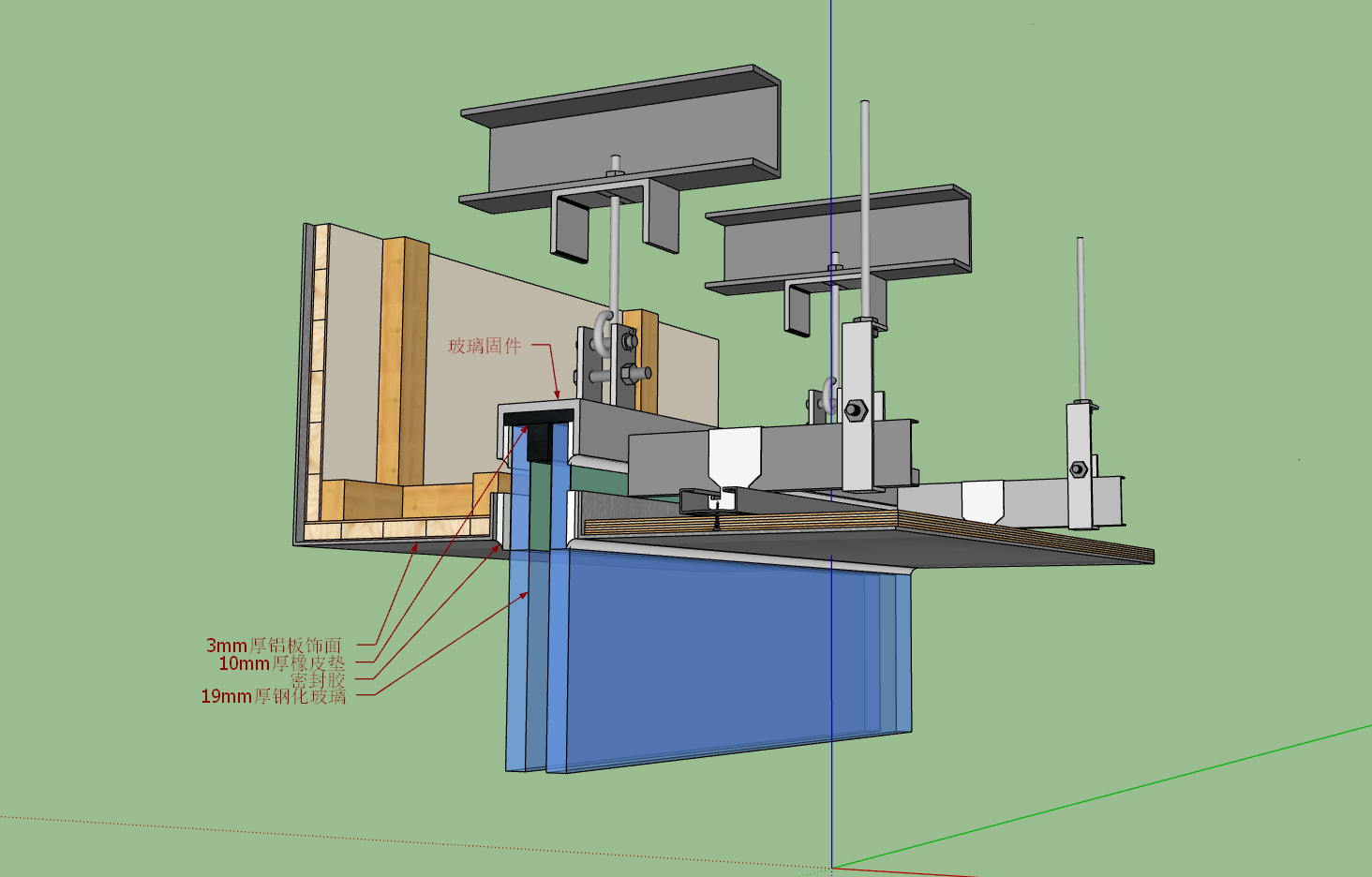Click the rightmost thin threaded hanger rod
Viewport: 1372px width, 877px height.
[x=1081, y=319]
